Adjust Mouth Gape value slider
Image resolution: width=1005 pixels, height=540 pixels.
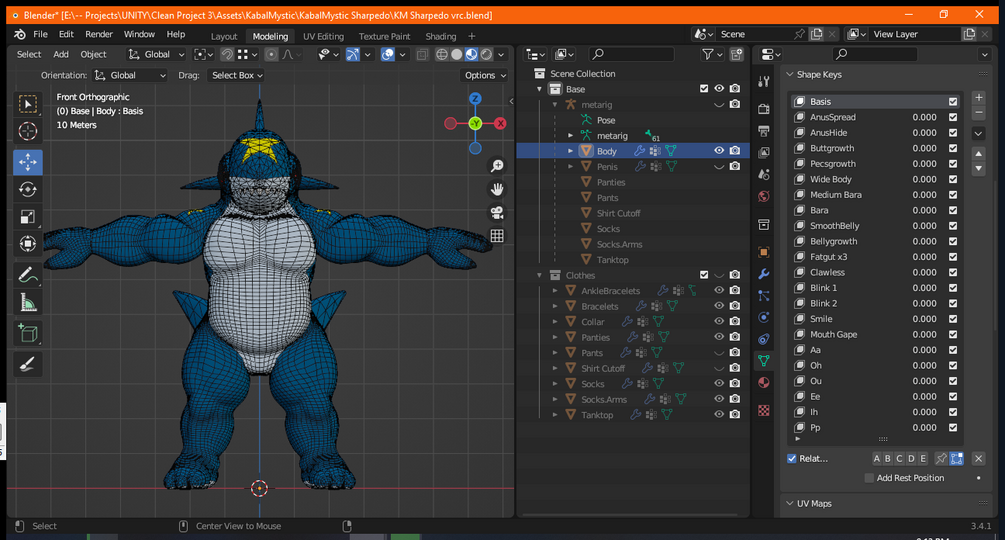click(x=924, y=334)
